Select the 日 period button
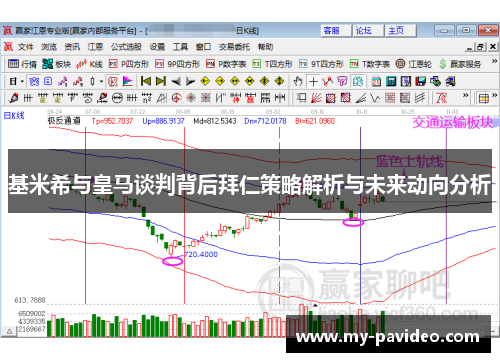 click(13, 81)
